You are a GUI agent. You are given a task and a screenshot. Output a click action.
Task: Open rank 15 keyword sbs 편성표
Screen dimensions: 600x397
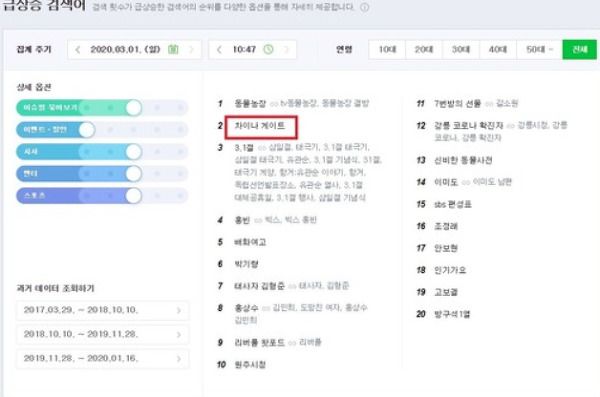453,204
